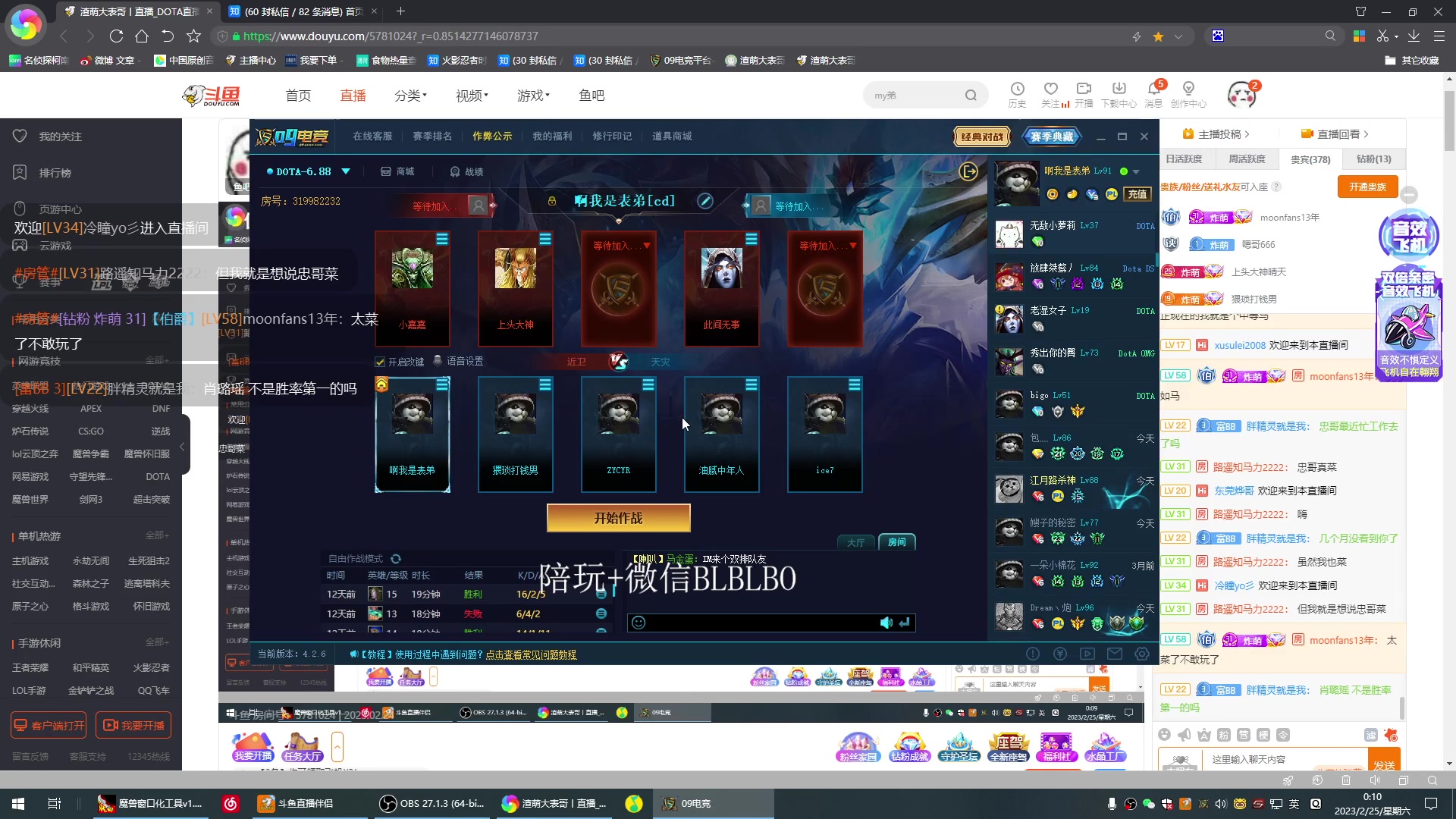Select the 日活跃度 tab
The width and height of the screenshot is (1456, 819).
point(1184,159)
